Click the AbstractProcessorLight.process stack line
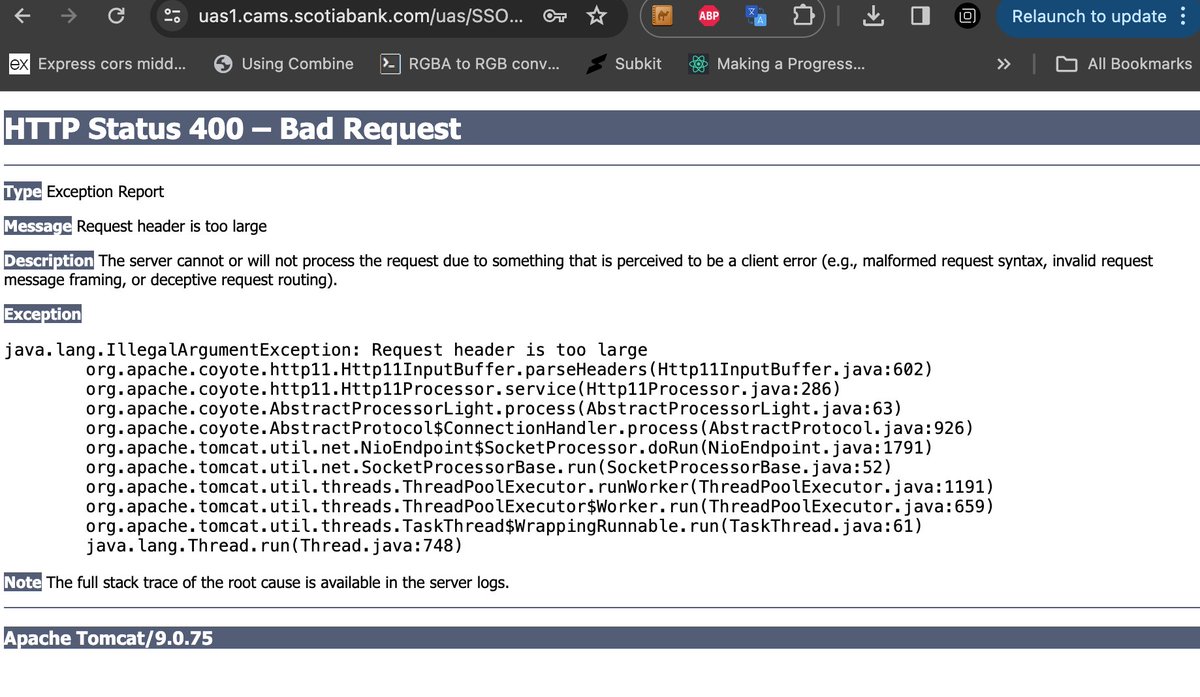1200x697 pixels. [x=494, y=409]
